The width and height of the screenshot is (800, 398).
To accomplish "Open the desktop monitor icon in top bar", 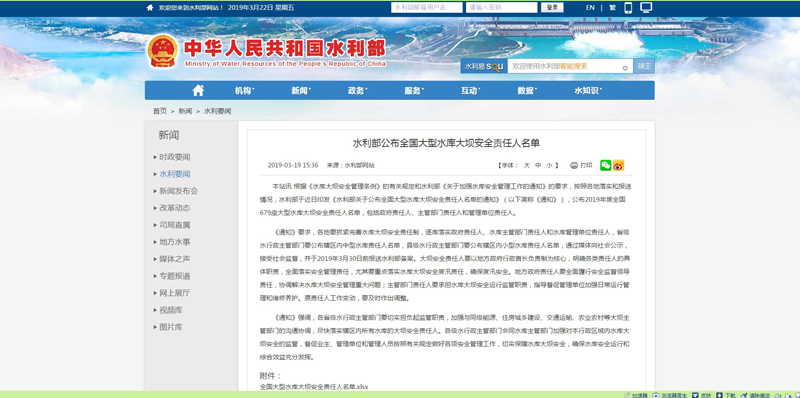I will point(646,8).
